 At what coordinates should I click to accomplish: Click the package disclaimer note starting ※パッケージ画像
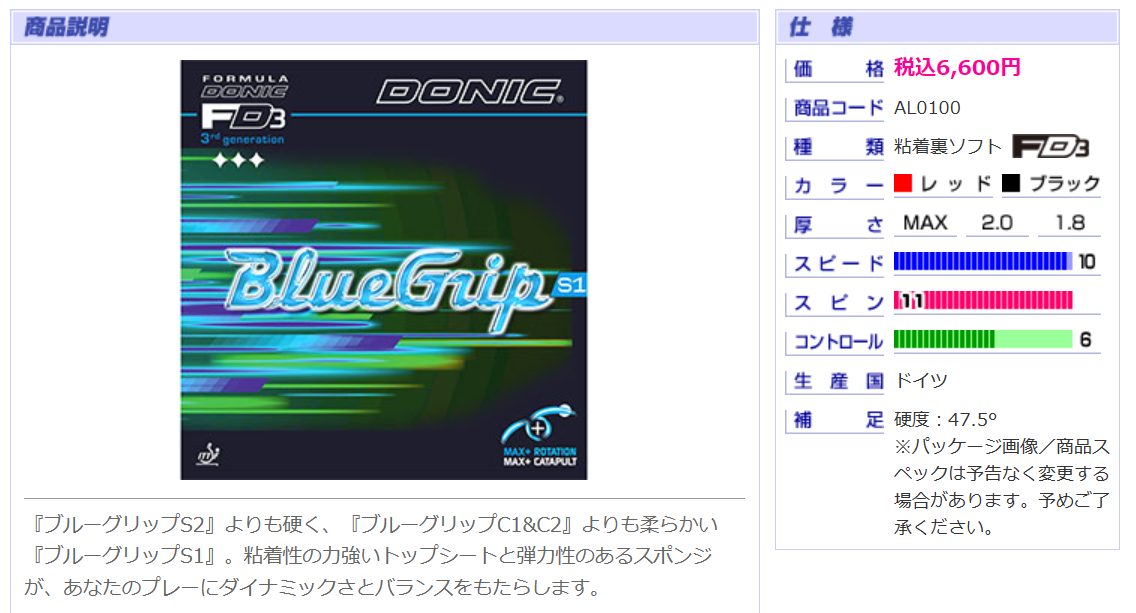[x=1001, y=486]
